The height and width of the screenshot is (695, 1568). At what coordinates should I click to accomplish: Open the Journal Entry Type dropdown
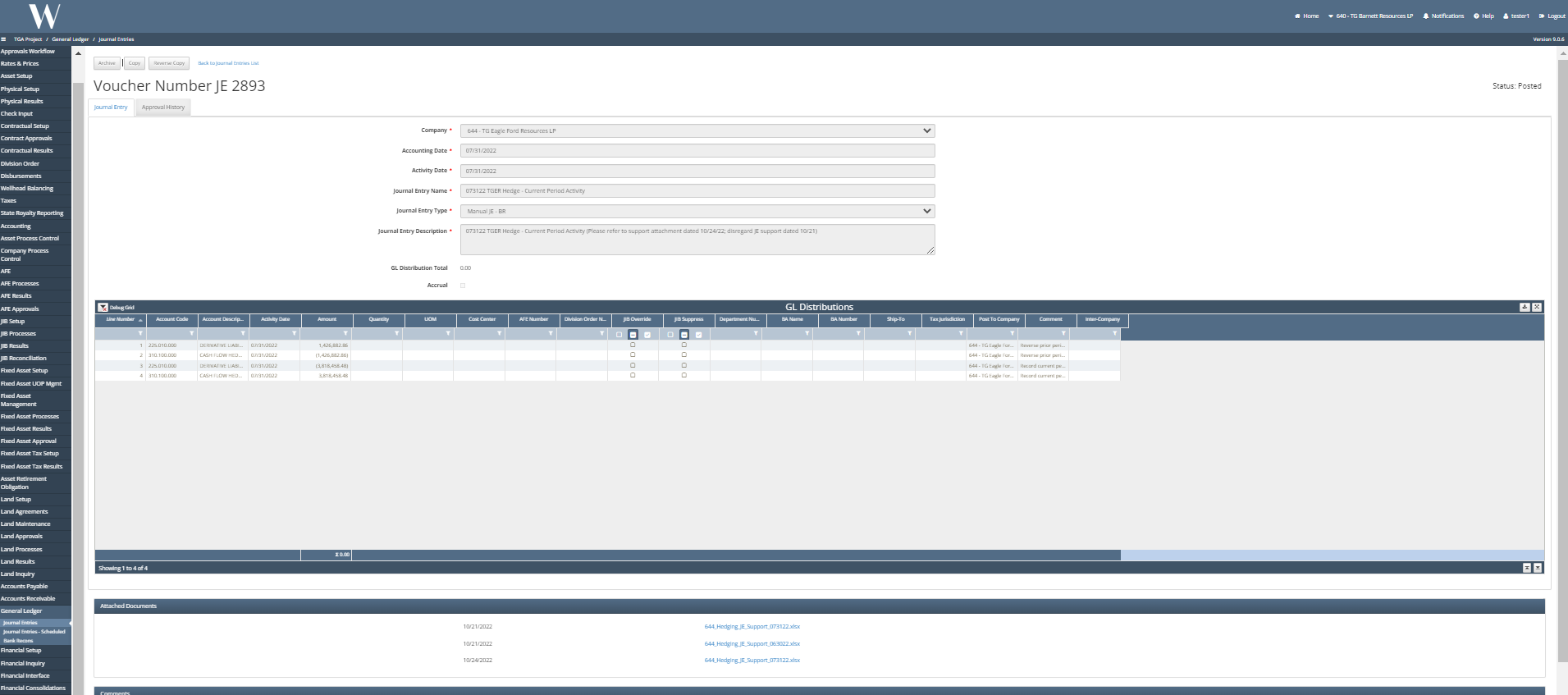(926, 211)
